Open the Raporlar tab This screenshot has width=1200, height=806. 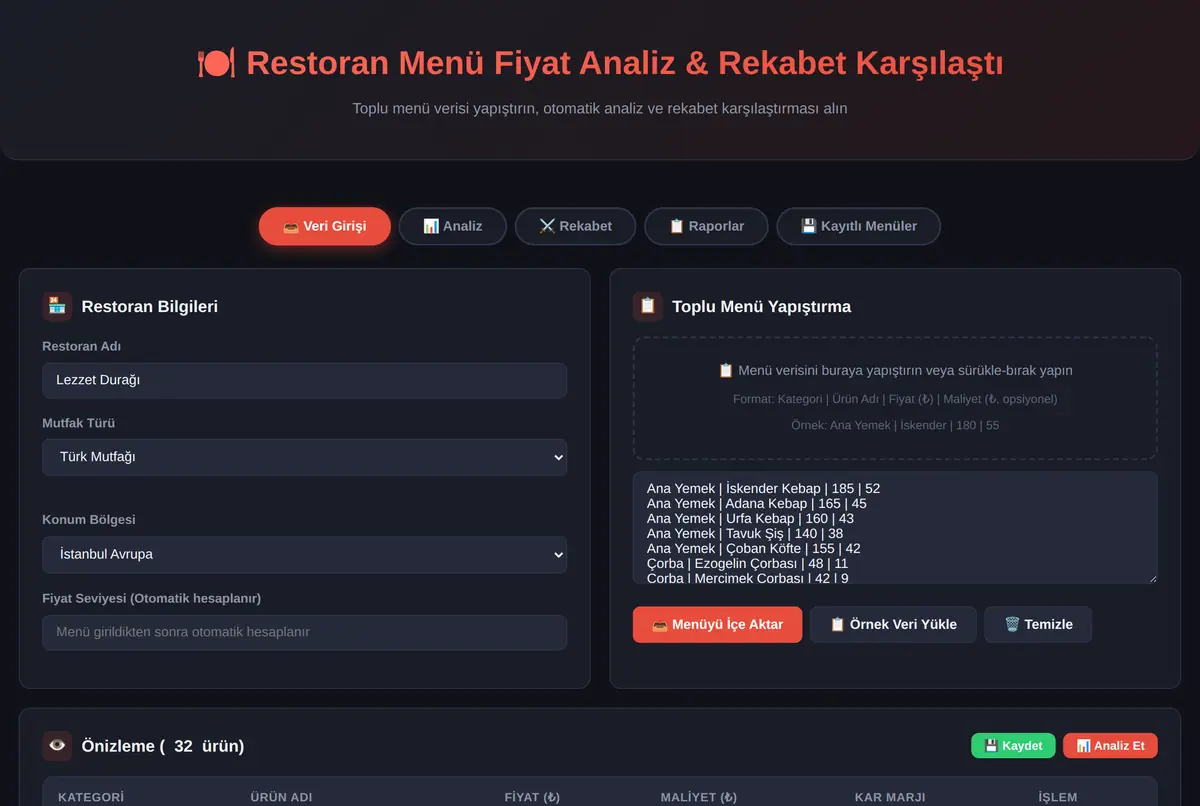click(706, 226)
